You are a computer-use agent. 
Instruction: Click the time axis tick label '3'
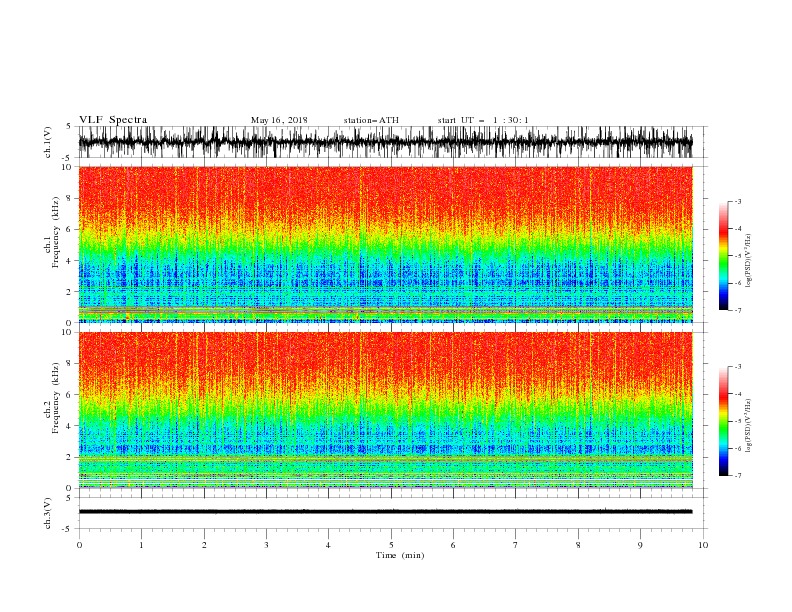tap(266, 545)
